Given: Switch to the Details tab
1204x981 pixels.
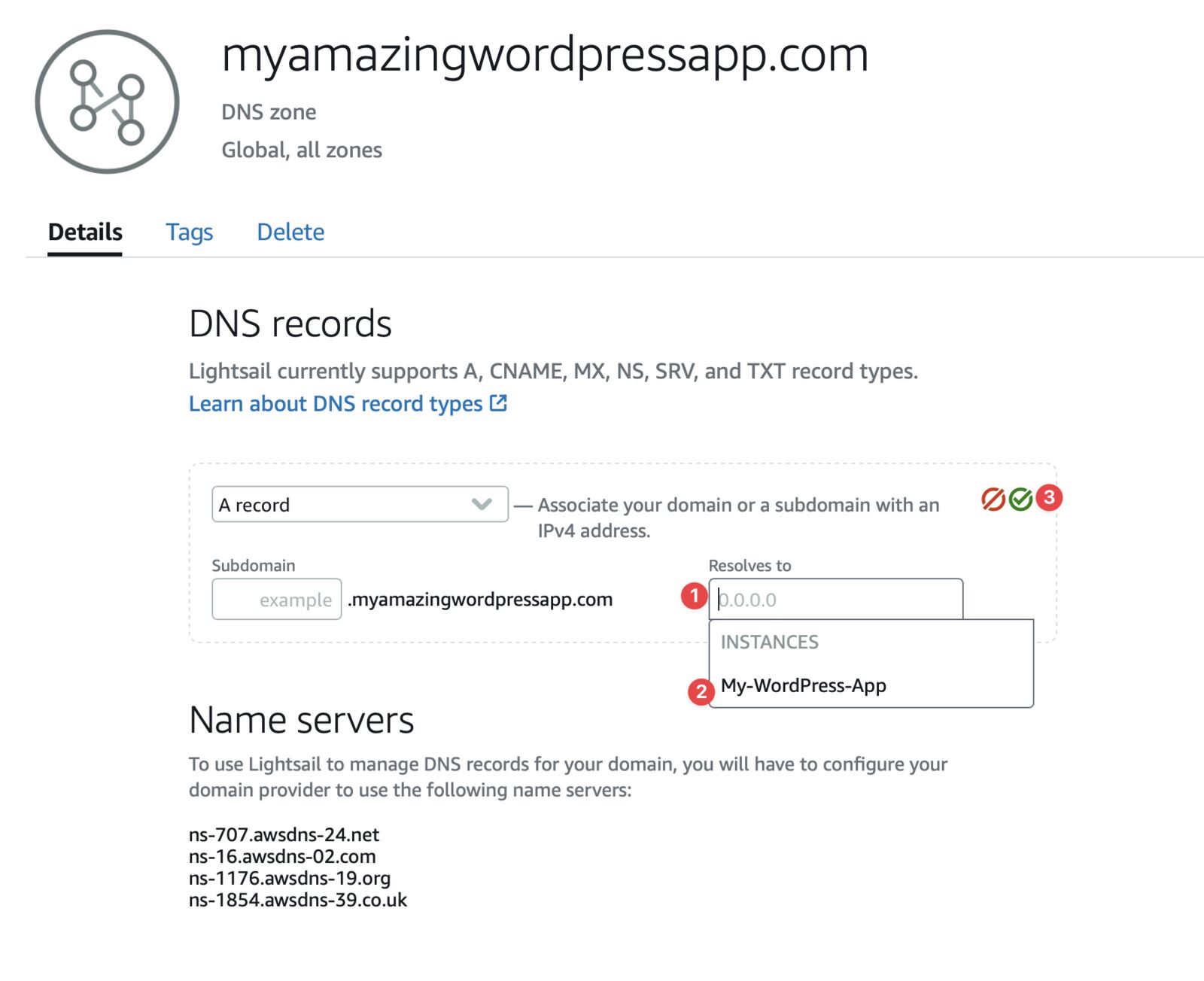Looking at the screenshot, I should point(85,232).
